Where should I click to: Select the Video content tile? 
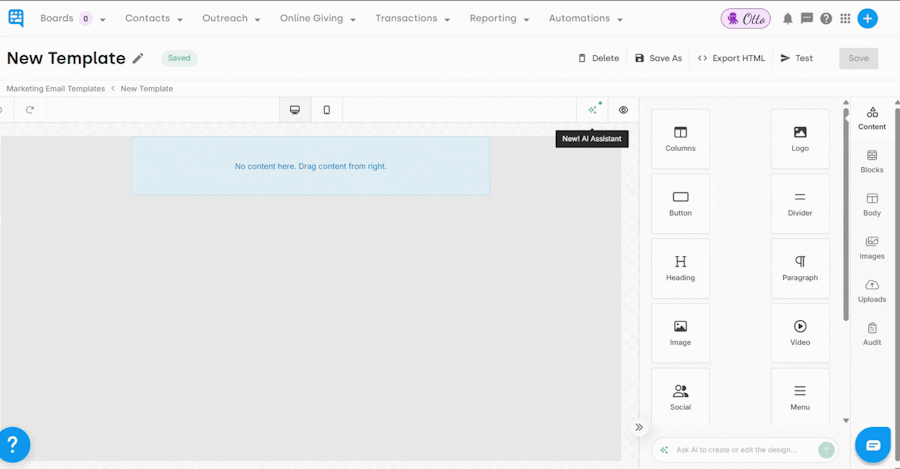point(800,334)
